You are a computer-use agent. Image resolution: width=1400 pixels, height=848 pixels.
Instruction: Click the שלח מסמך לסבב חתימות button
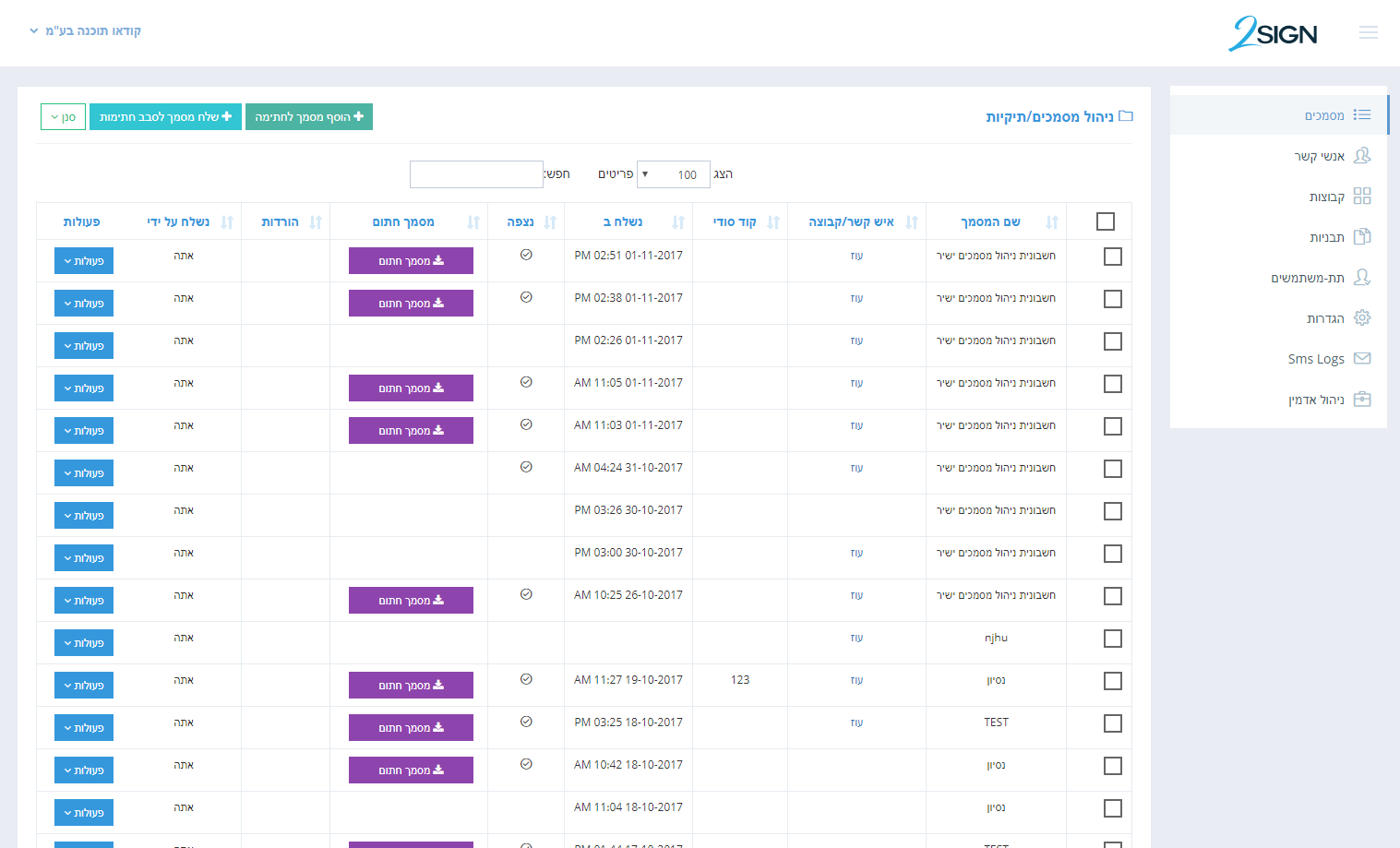coord(165,117)
